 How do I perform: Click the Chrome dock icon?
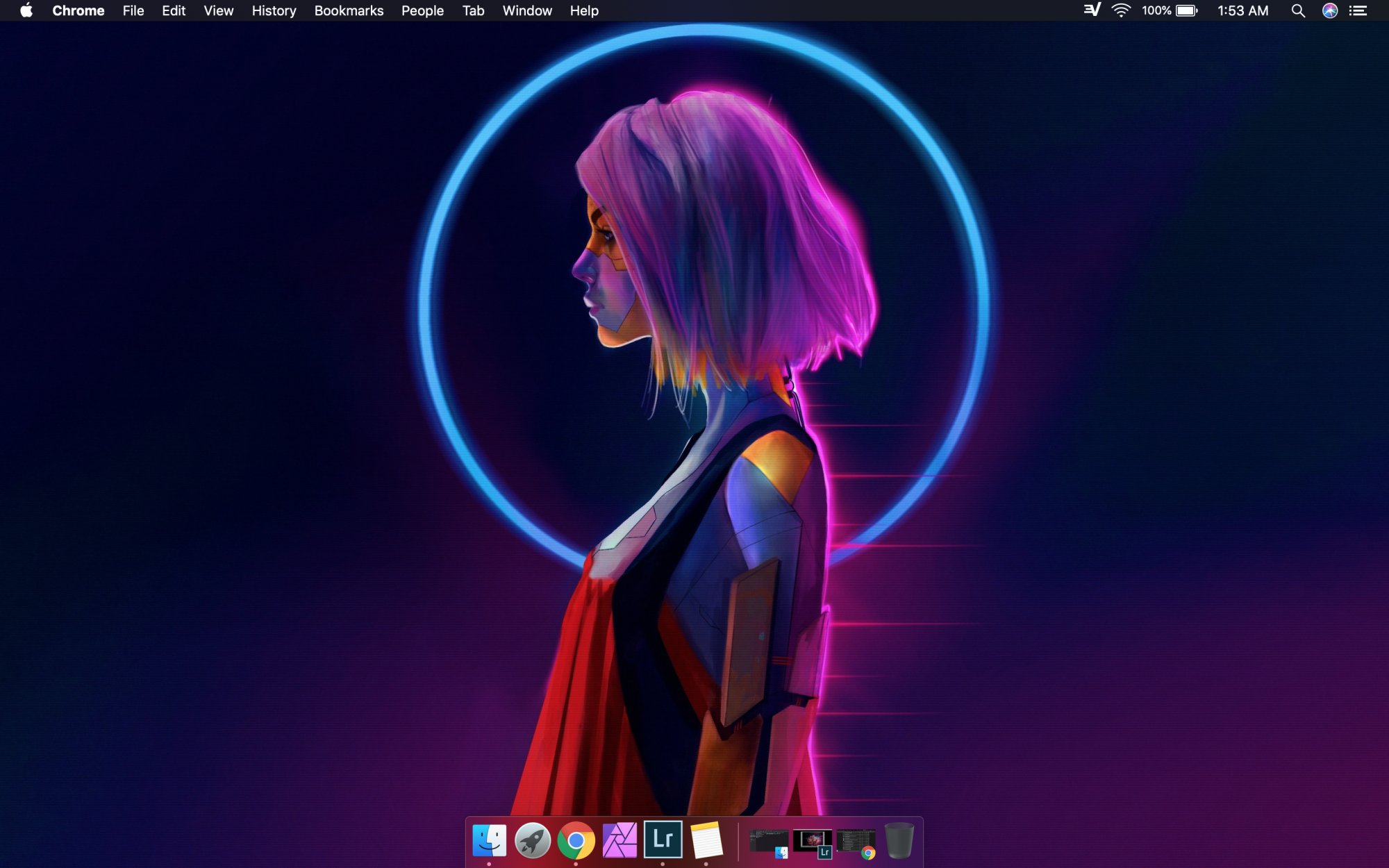click(576, 840)
